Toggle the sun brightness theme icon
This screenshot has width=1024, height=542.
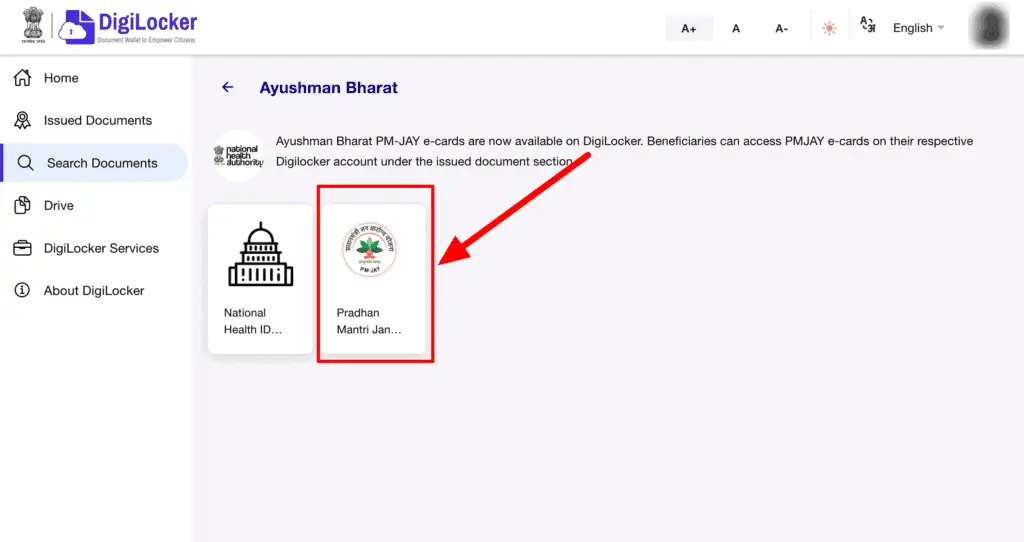(829, 28)
